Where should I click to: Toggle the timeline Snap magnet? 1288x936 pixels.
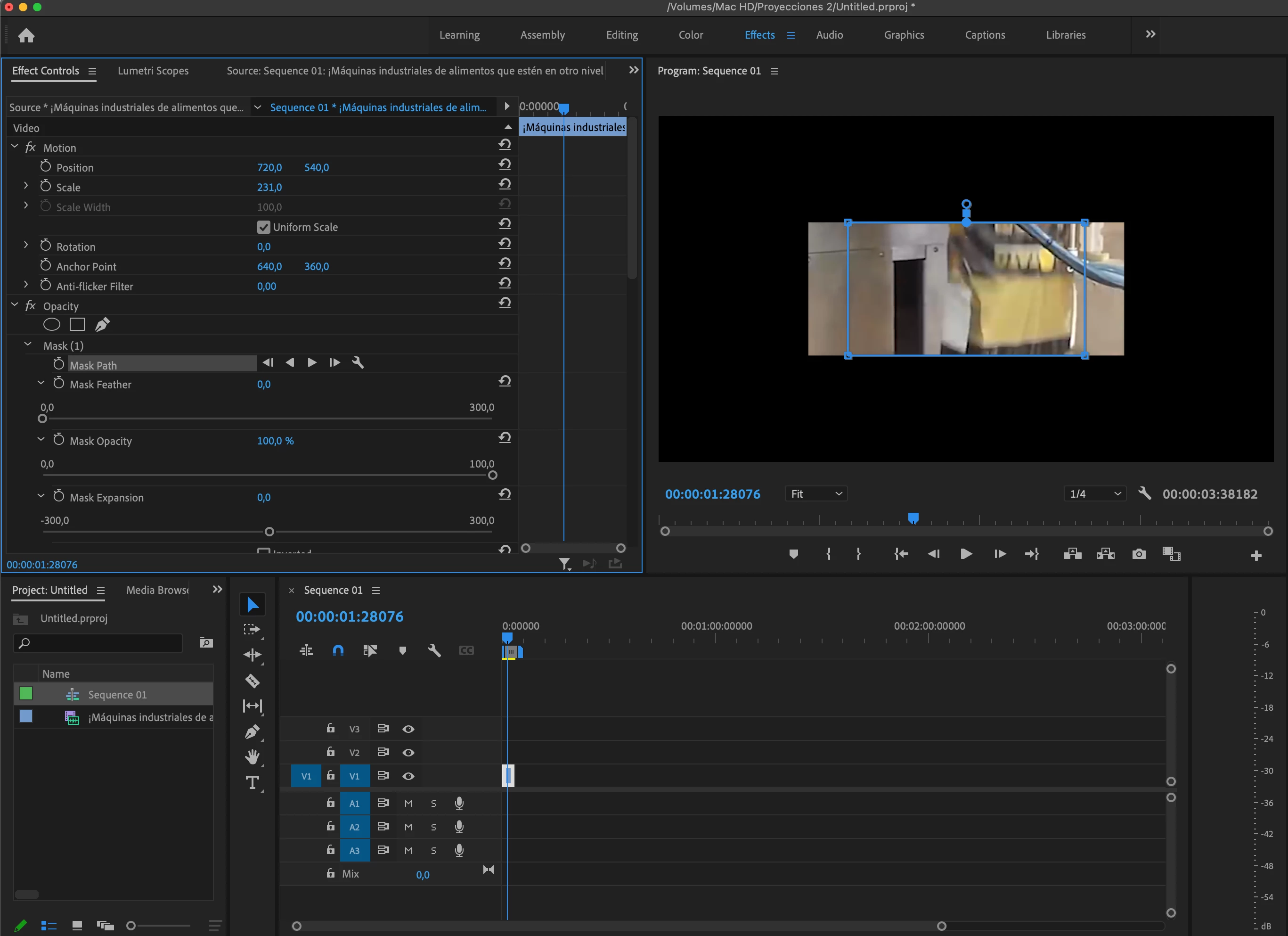point(338,650)
